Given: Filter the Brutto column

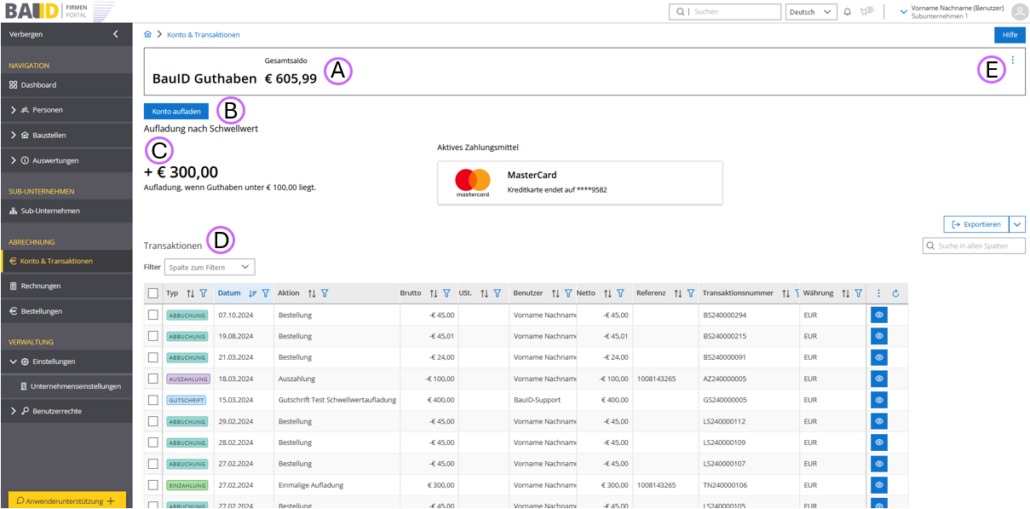Looking at the screenshot, I should [x=447, y=294].
